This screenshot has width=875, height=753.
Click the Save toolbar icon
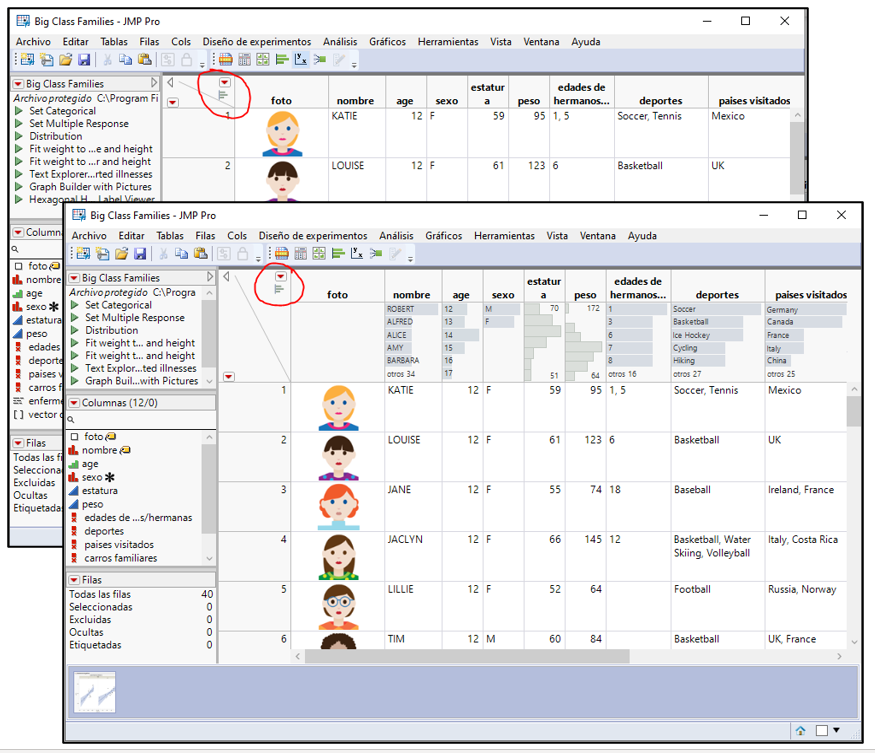tap(141, 254)
